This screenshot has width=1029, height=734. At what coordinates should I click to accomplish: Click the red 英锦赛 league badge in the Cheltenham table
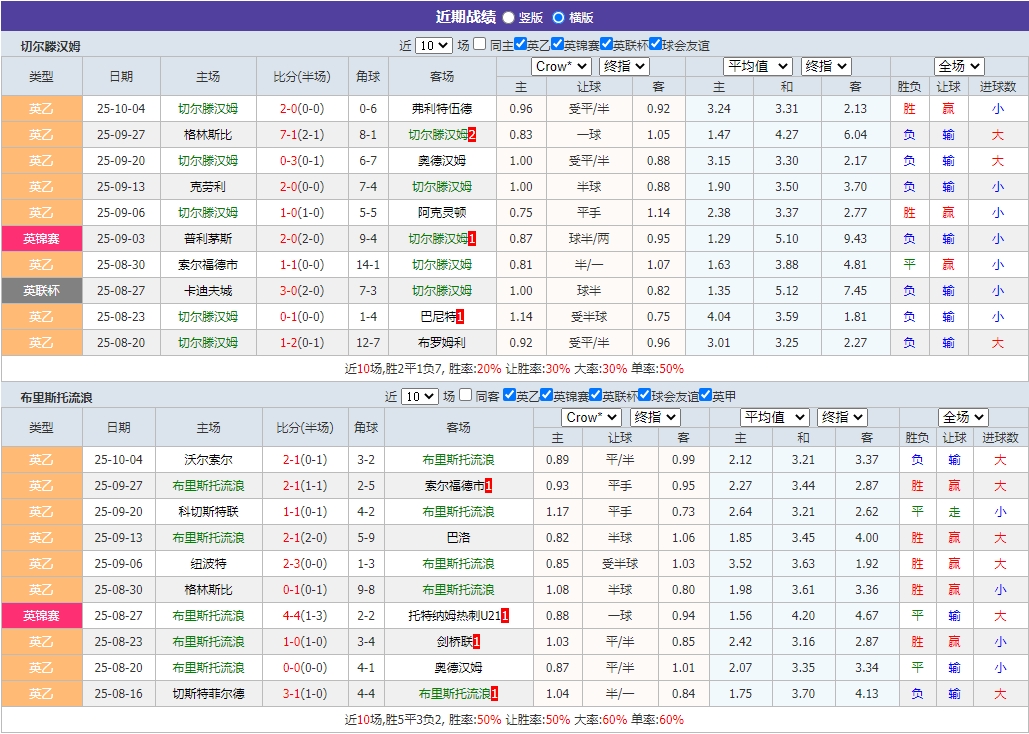pos(42,238)
